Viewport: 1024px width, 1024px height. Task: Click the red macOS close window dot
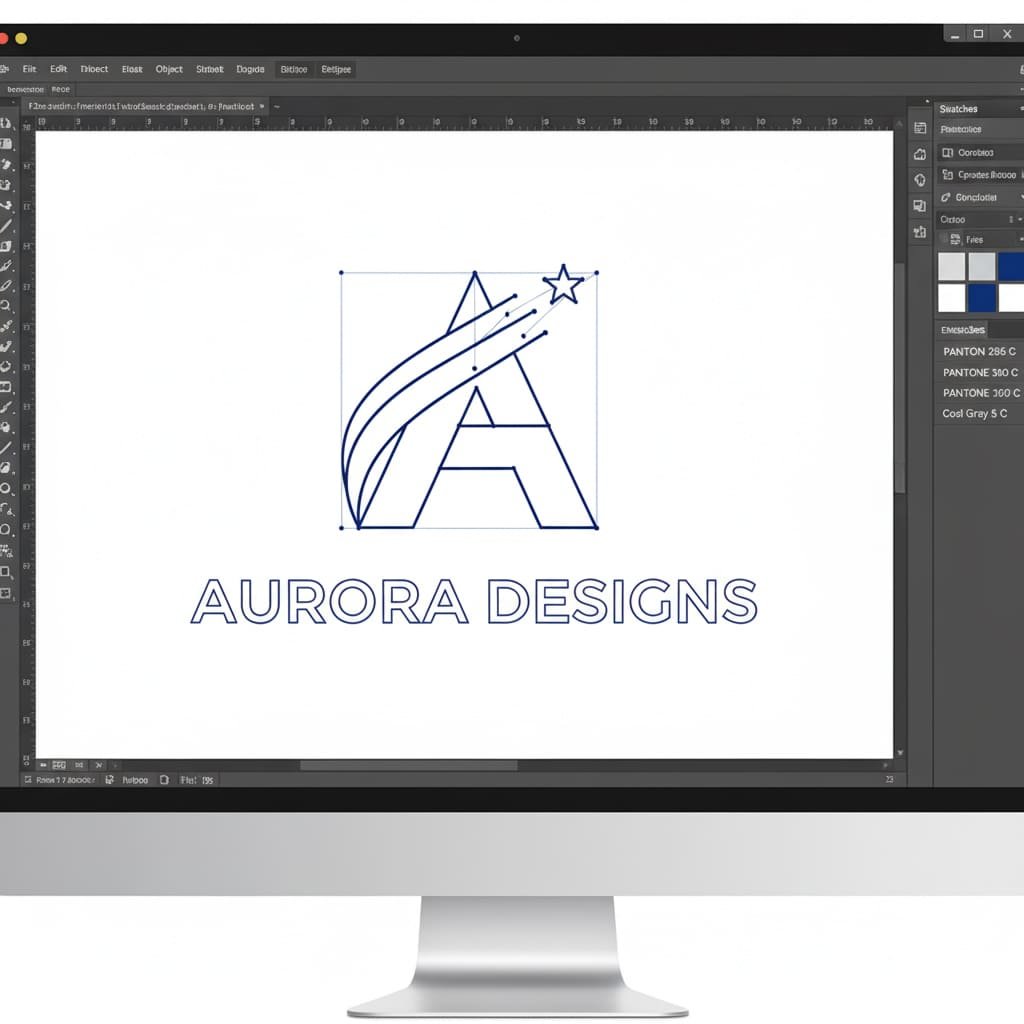[3, 38]
